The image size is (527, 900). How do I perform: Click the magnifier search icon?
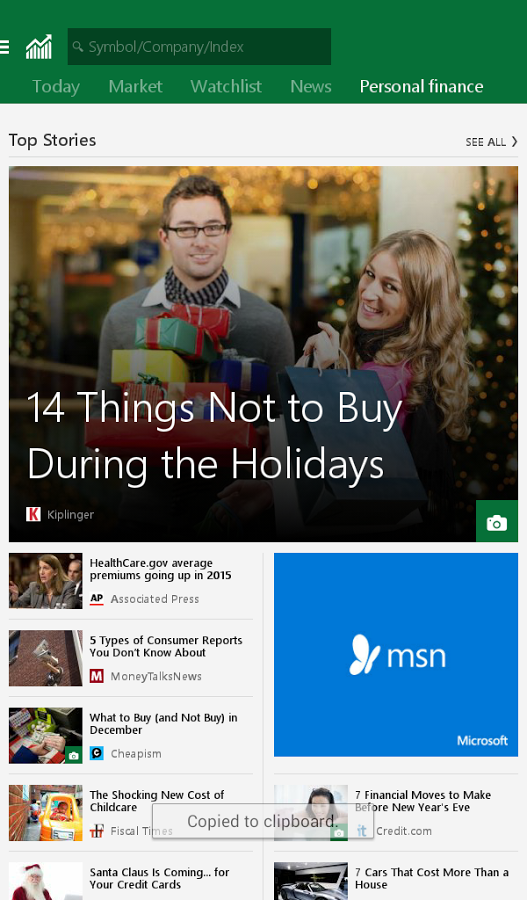coord(78,46)
